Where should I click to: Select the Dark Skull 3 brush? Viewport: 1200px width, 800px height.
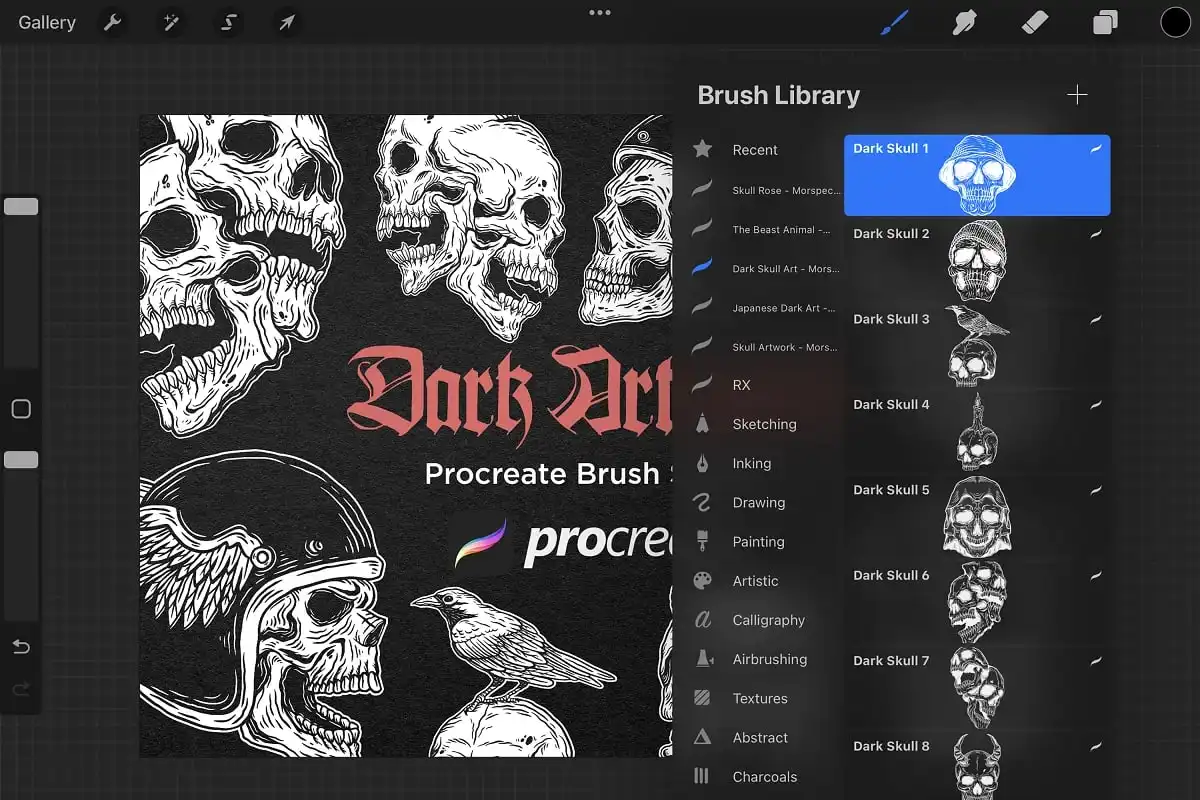point(977,347)
